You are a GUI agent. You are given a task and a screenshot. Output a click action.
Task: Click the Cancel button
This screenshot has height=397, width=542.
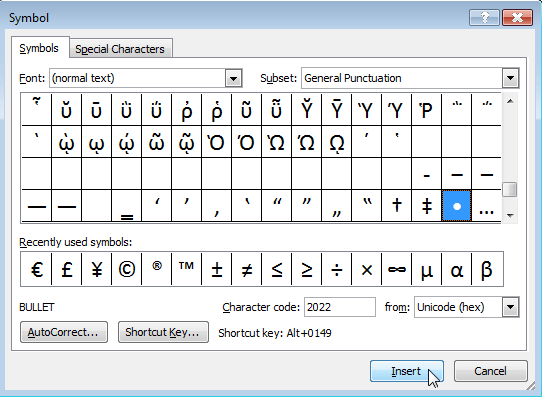(490, 371)
